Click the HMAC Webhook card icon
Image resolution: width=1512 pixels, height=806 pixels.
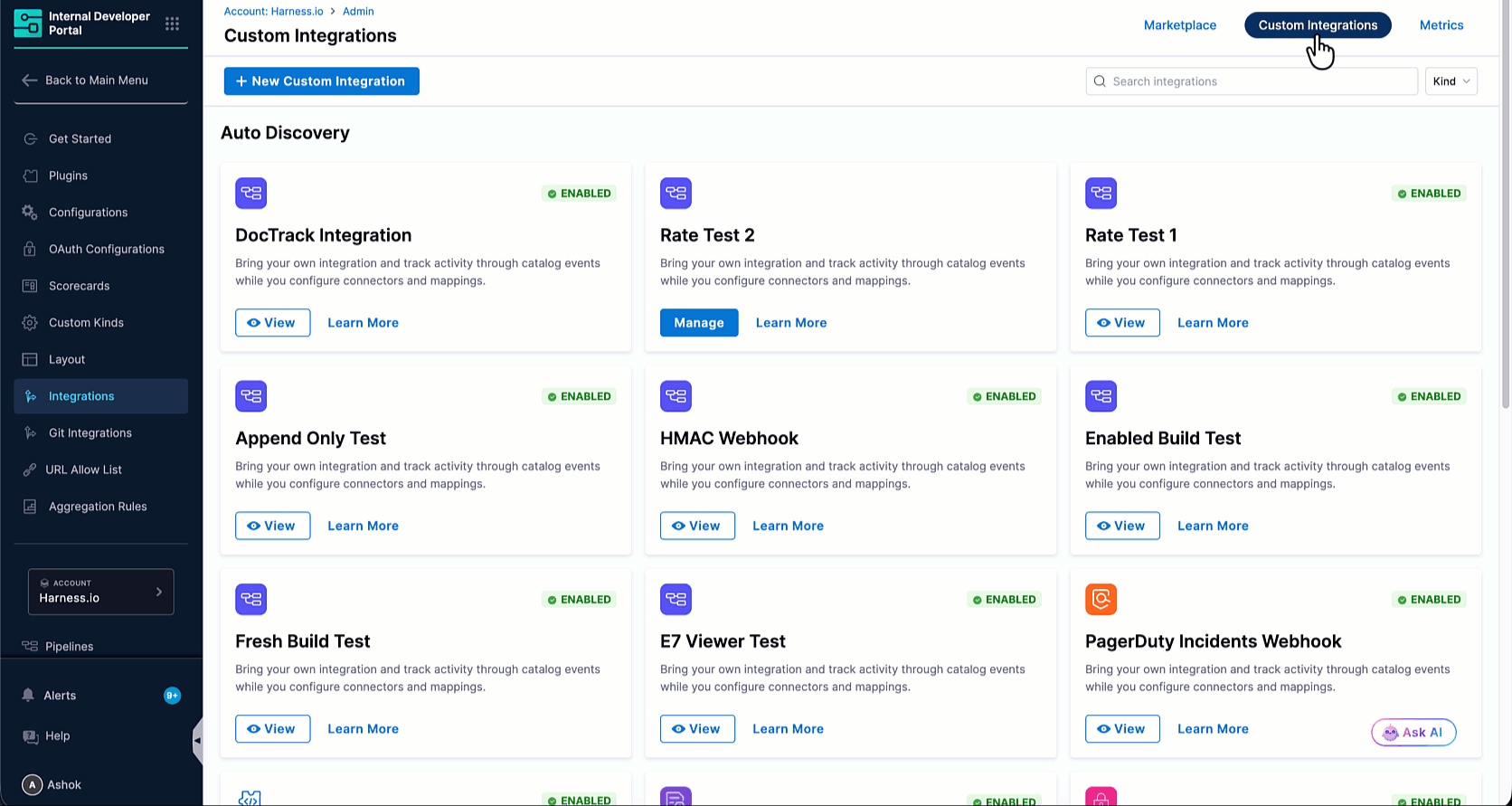(x=676, y=396)
